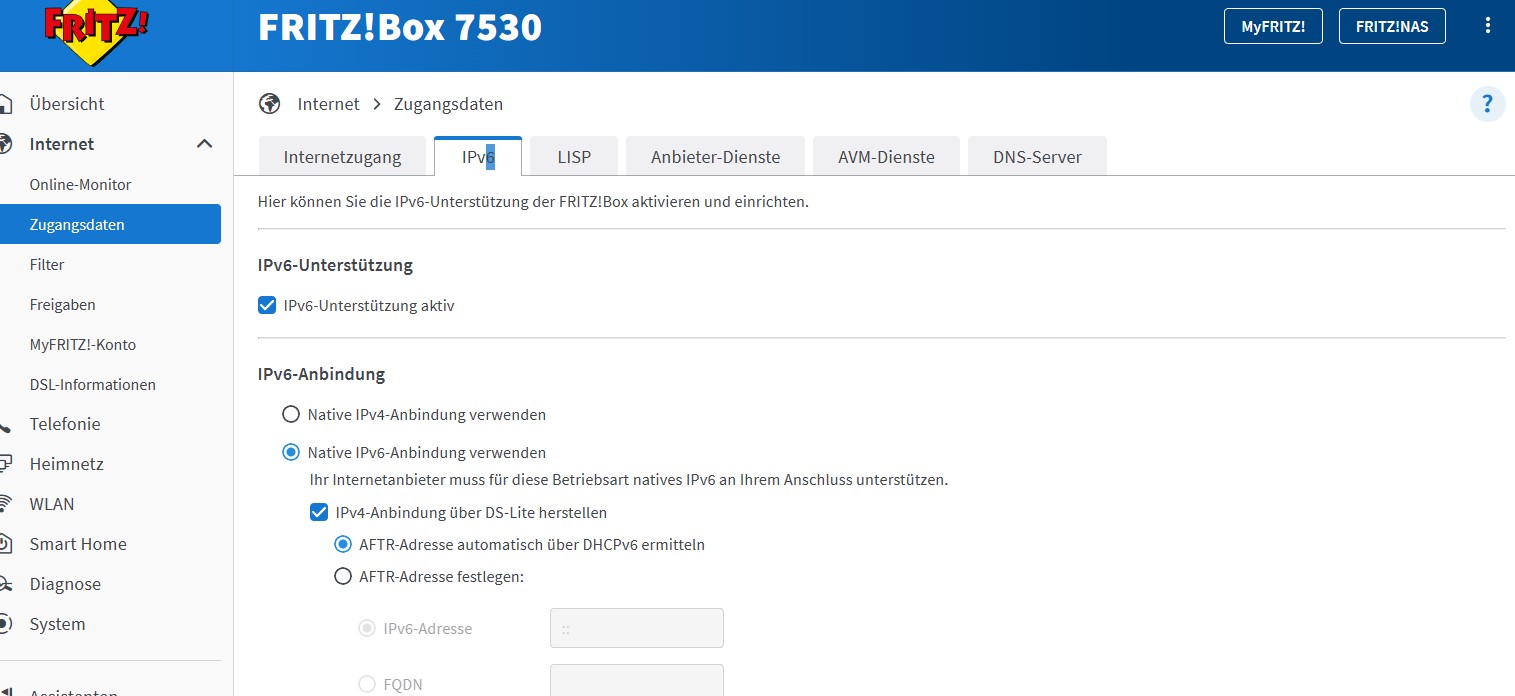
Task: Click the FQDN input field
Action: [x=636, y=681]
